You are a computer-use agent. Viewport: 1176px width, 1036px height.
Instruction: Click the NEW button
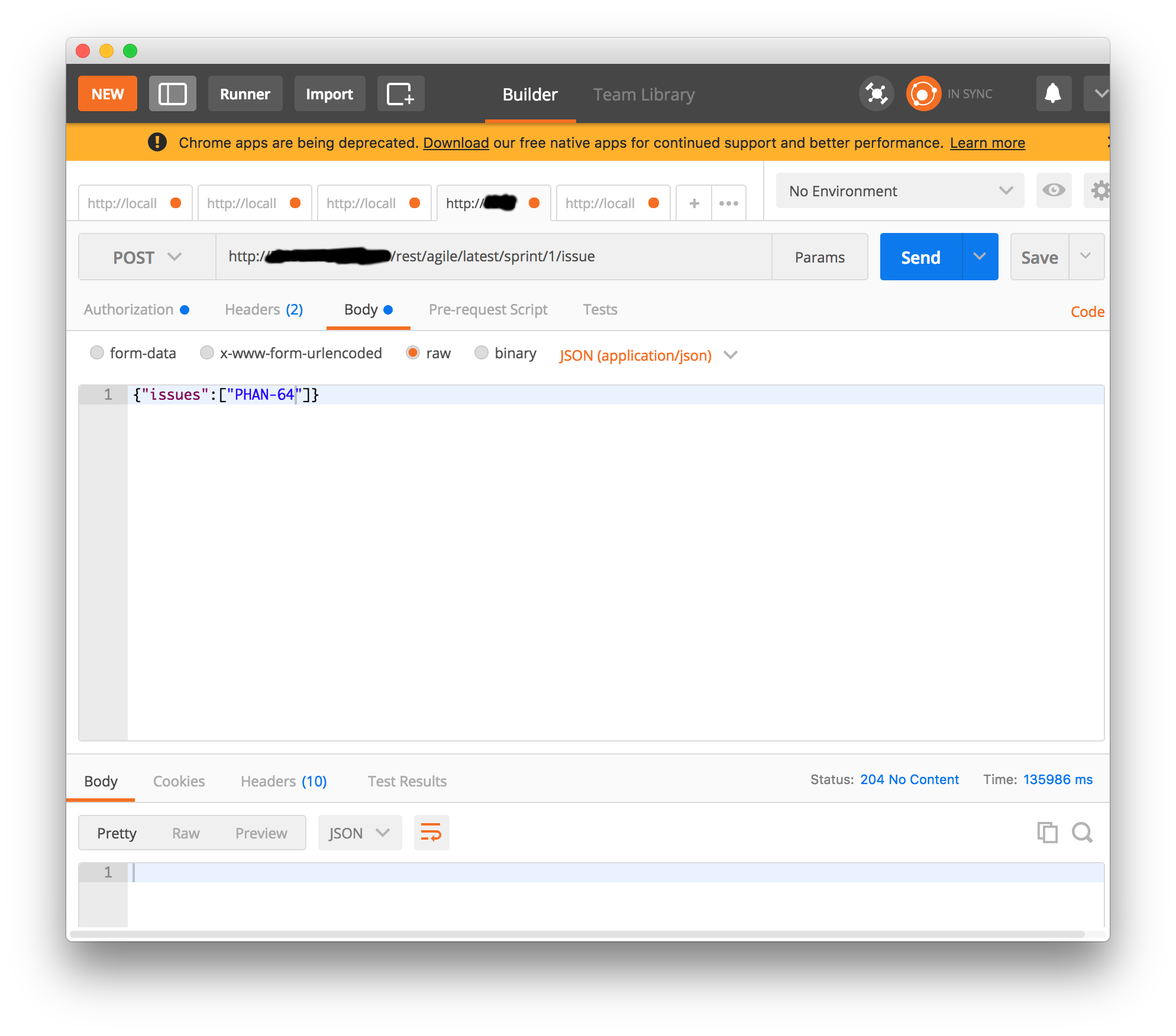[108, 93]
